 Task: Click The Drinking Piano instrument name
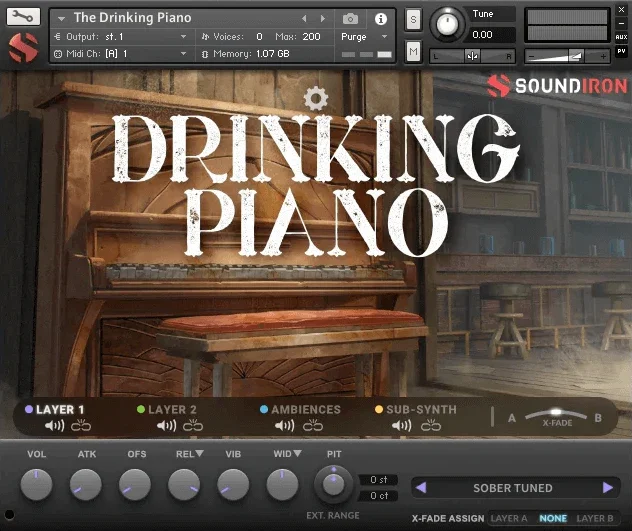coord(132,18)
